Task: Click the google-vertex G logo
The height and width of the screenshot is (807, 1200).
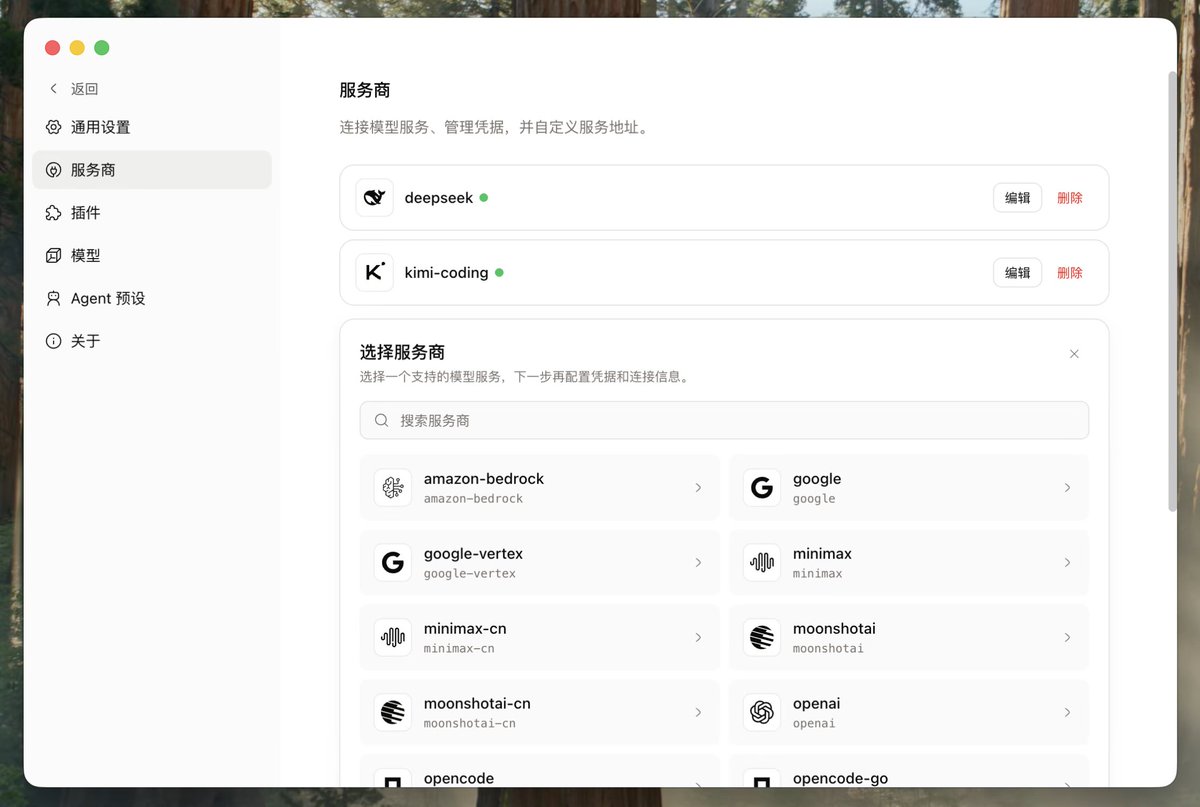Action: pos(393,563)
